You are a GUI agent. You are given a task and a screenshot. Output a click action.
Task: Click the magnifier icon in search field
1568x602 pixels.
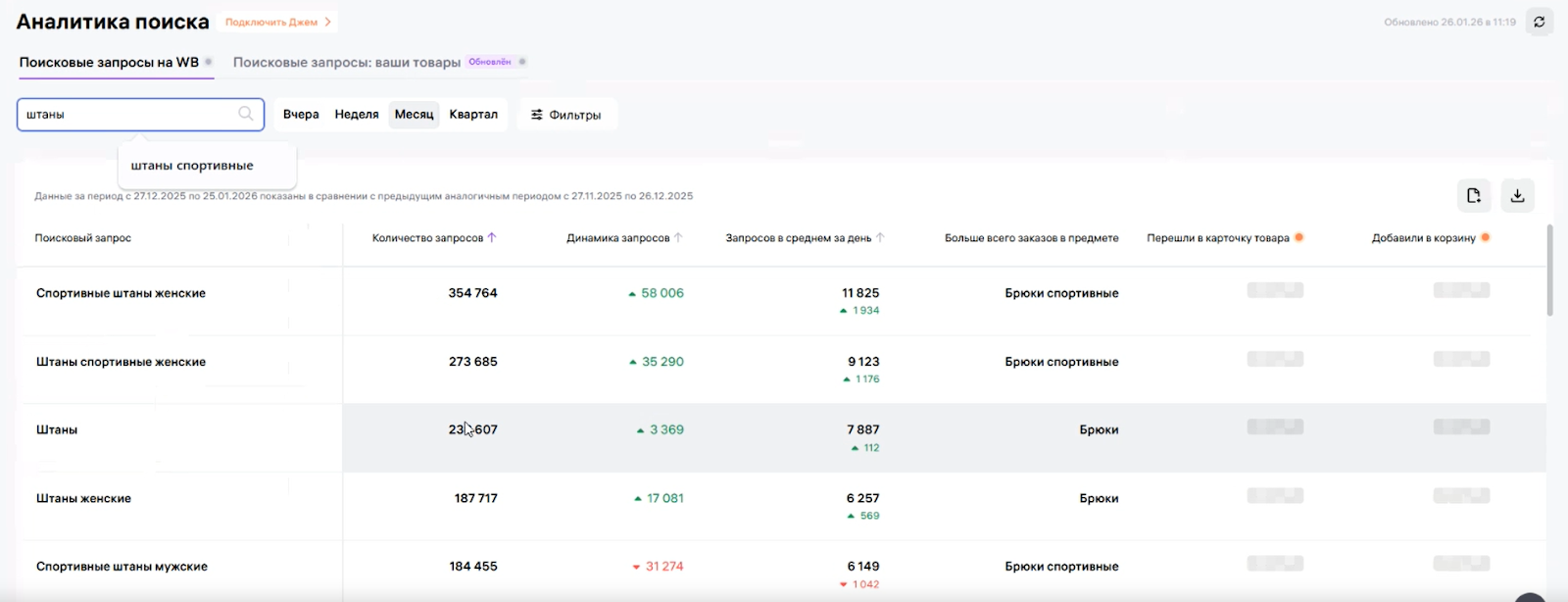246,114
